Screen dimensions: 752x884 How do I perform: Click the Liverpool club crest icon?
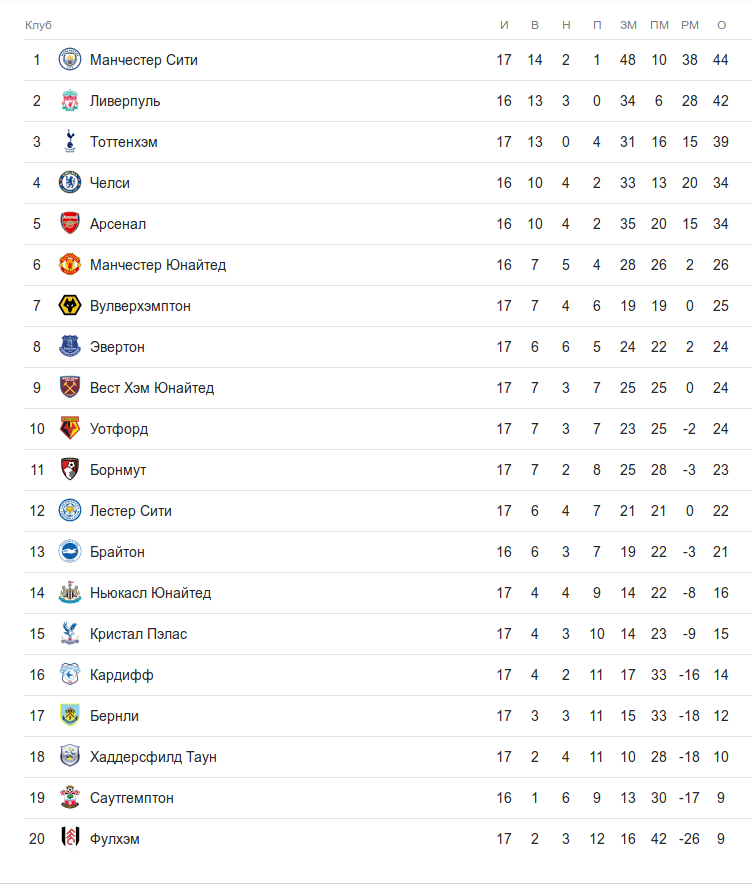coord(69,101)
